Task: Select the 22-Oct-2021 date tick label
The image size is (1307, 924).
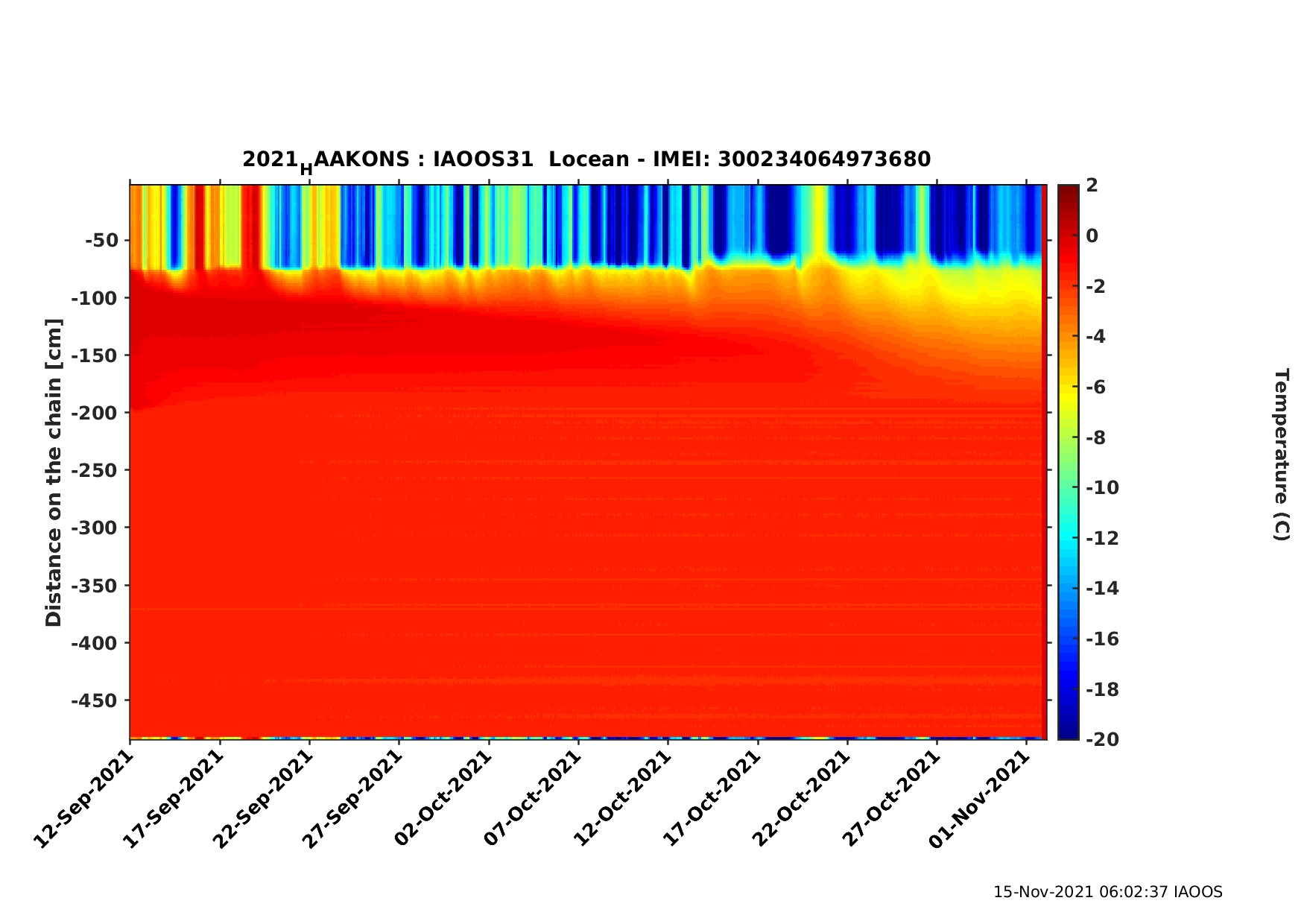Action: [x=801, y=798]
